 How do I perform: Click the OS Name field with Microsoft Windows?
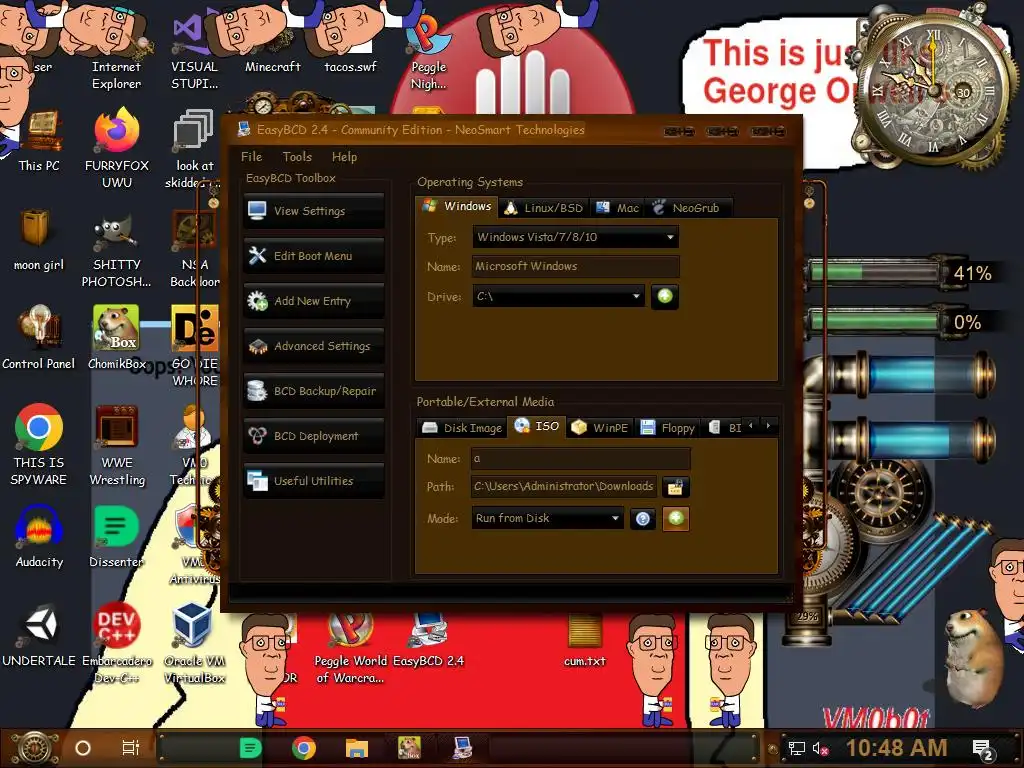[575, 266]
